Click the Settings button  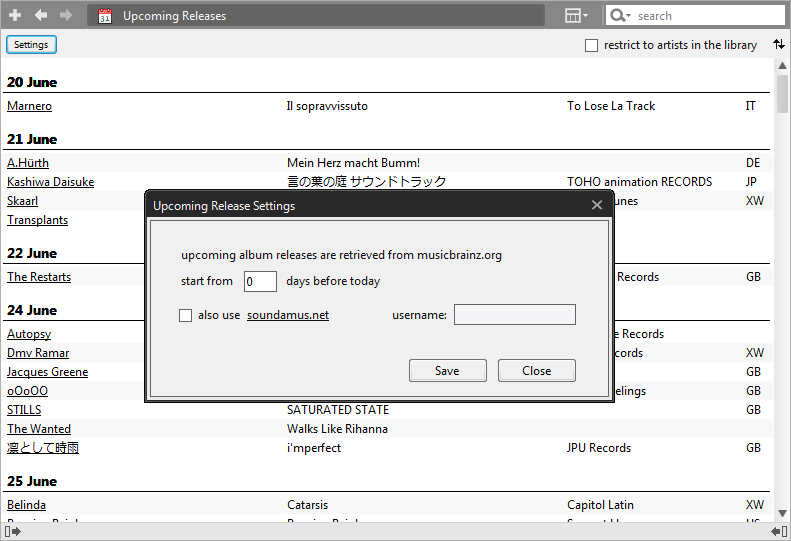(x=31, y=44)
